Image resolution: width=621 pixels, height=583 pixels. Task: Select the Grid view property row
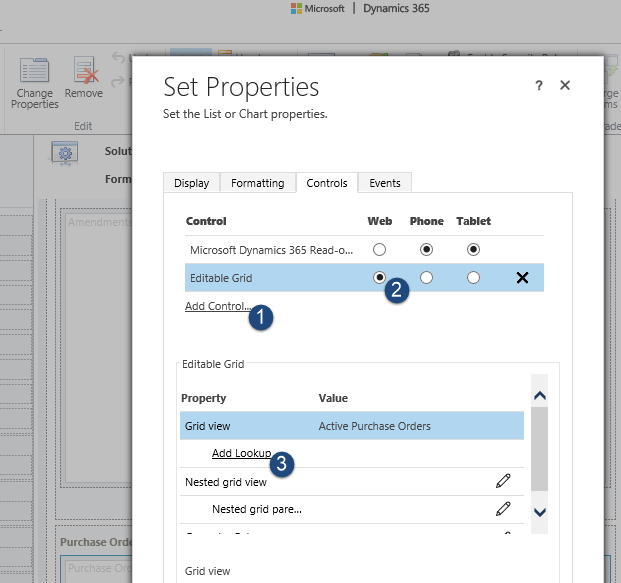[352, 426]
